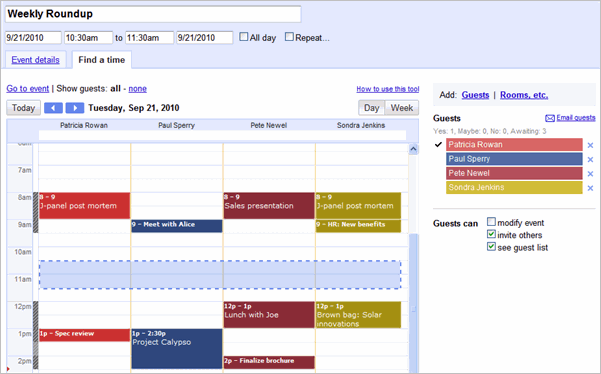This screenshot has width=601, height=374.
Task: Click the end time field 11:30am
Action: [149, 38]
